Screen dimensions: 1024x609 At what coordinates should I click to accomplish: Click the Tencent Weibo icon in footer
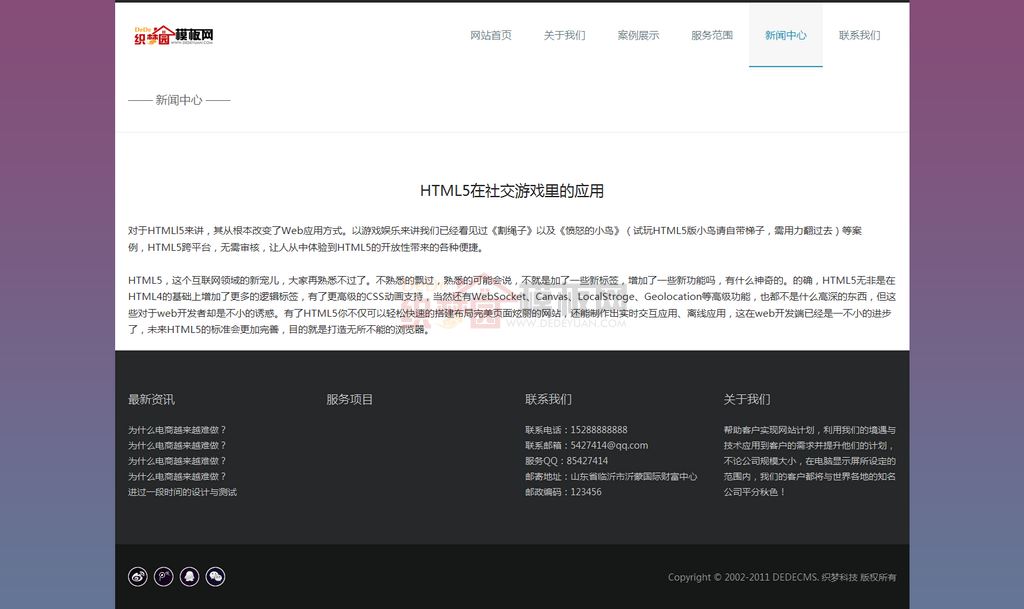(163, 576)
